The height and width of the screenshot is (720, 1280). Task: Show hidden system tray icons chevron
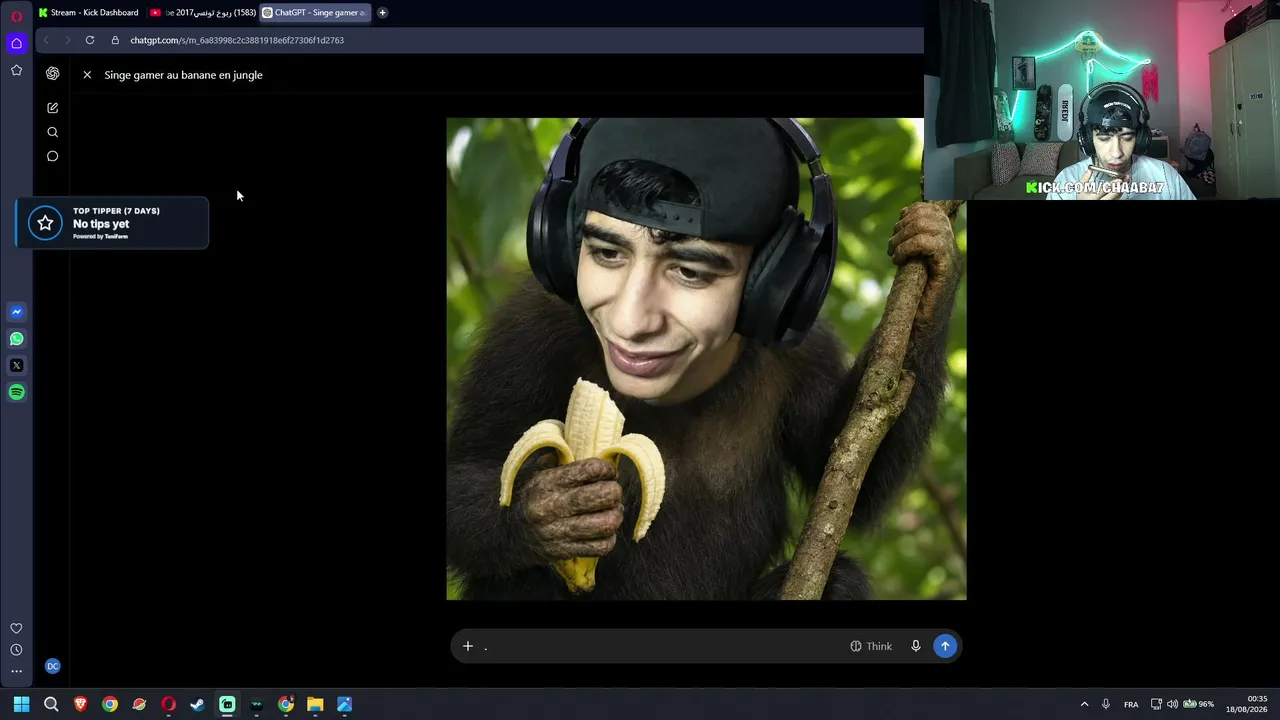[1084, 704]
